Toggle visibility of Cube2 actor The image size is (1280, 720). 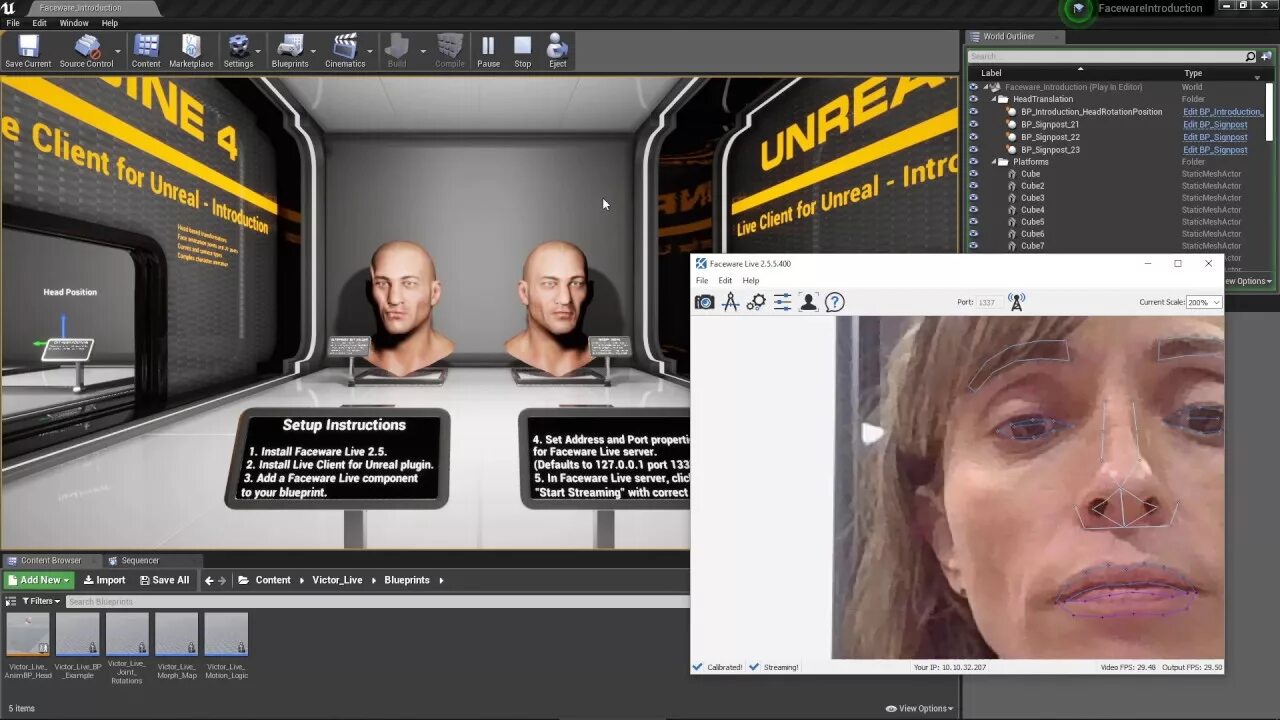(x=973, y=186)
